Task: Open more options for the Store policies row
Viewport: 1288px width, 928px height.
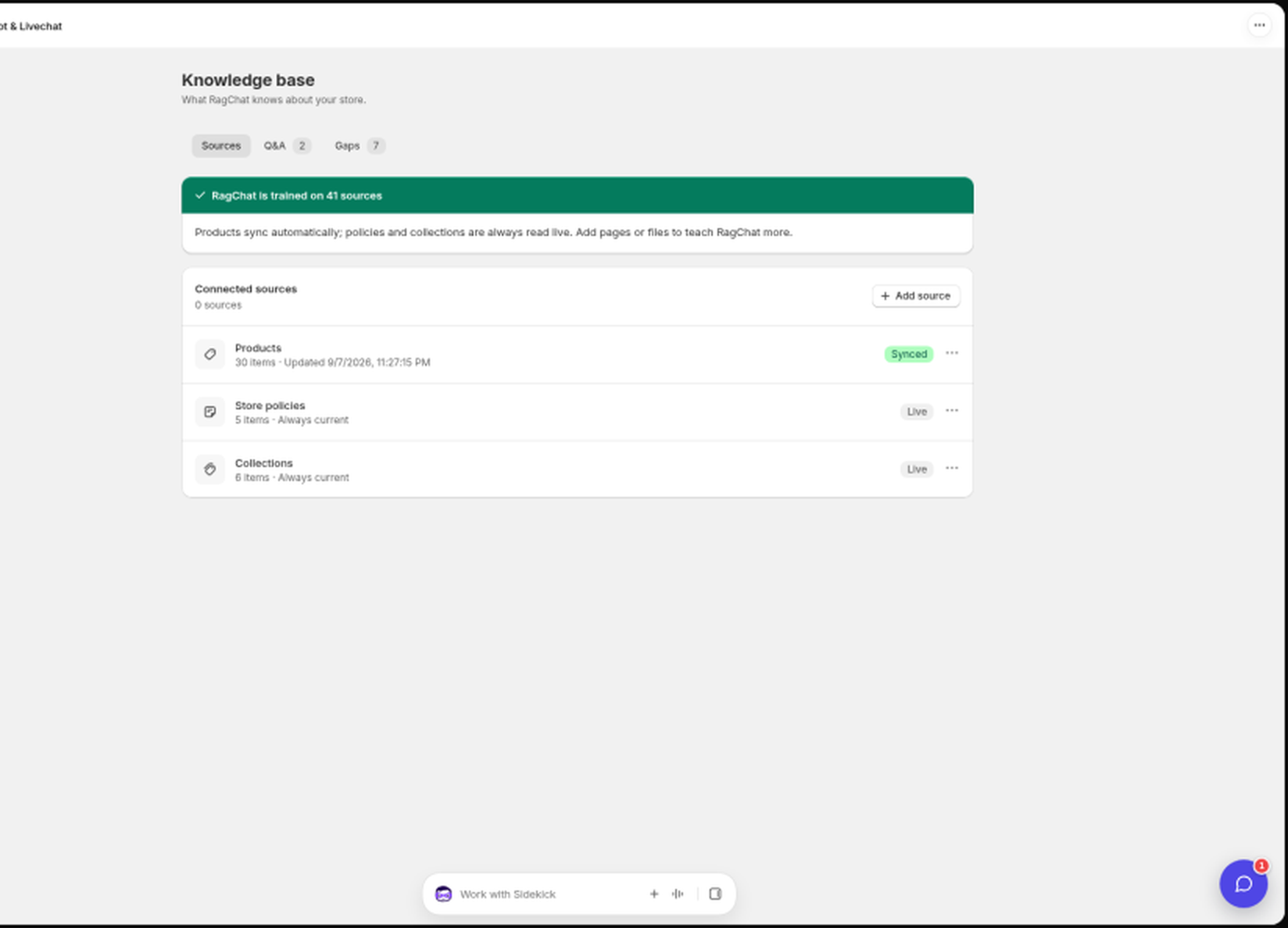Action: 951,411
